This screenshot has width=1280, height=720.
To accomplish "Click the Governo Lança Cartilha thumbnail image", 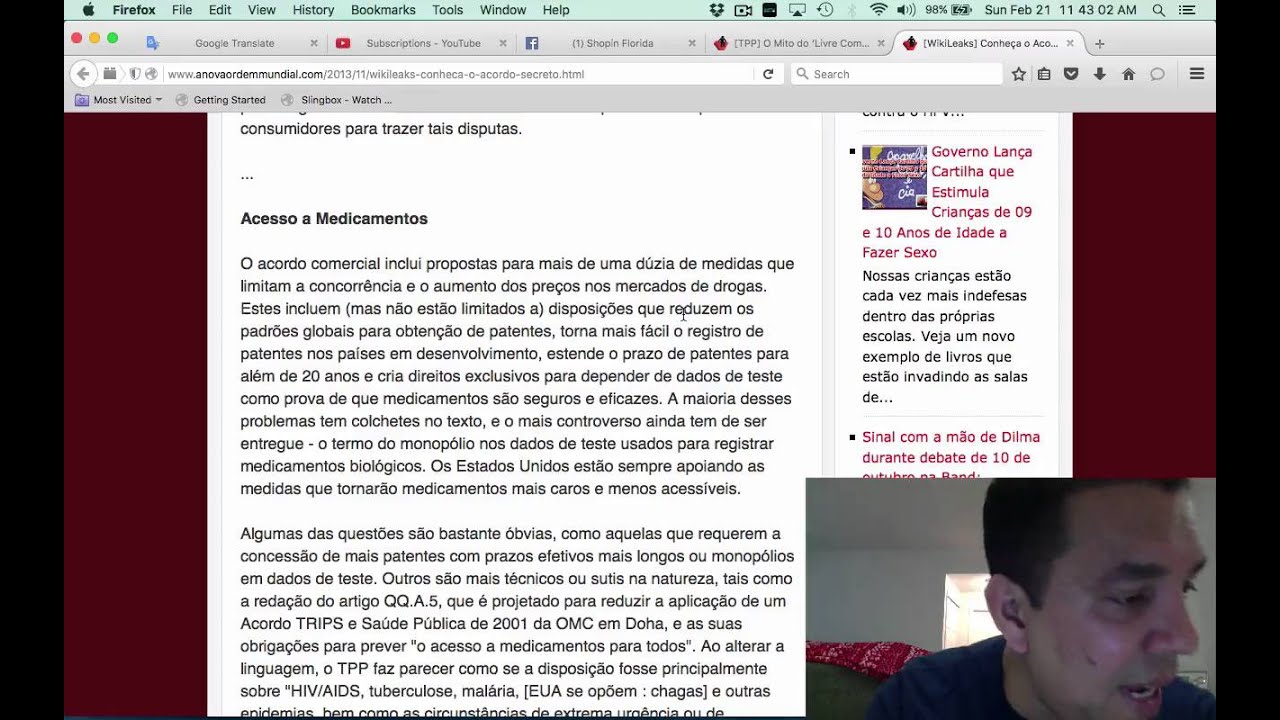I will (x=894, y=177).
